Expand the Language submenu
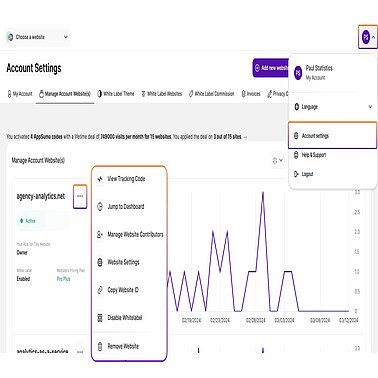This screenshot has height=378, width=378. [333, 107]
